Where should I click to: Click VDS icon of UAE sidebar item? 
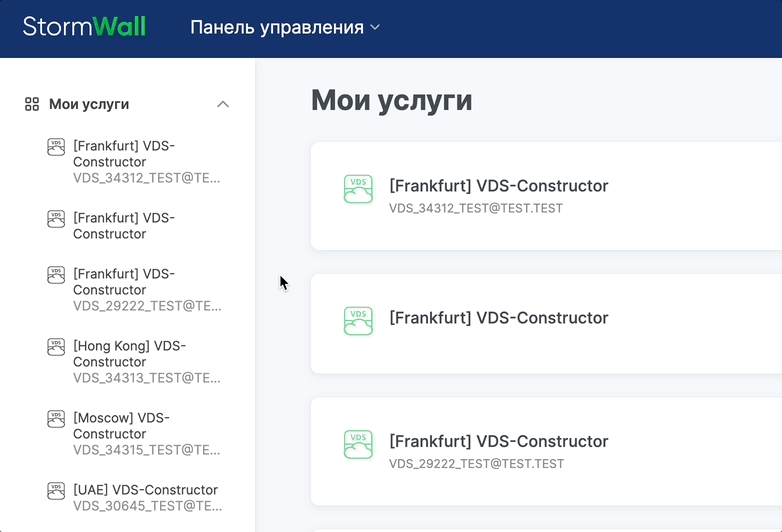pyautogui.click(x=56, y=491)
